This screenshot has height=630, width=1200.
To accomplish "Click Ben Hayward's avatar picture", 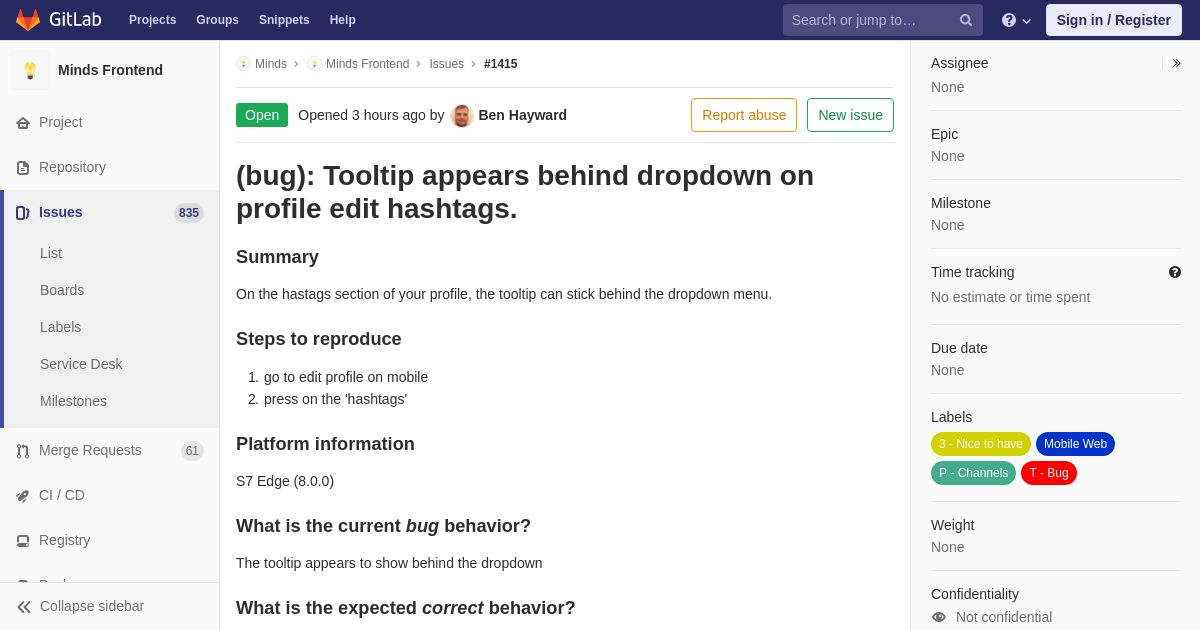I will (462, 115).
